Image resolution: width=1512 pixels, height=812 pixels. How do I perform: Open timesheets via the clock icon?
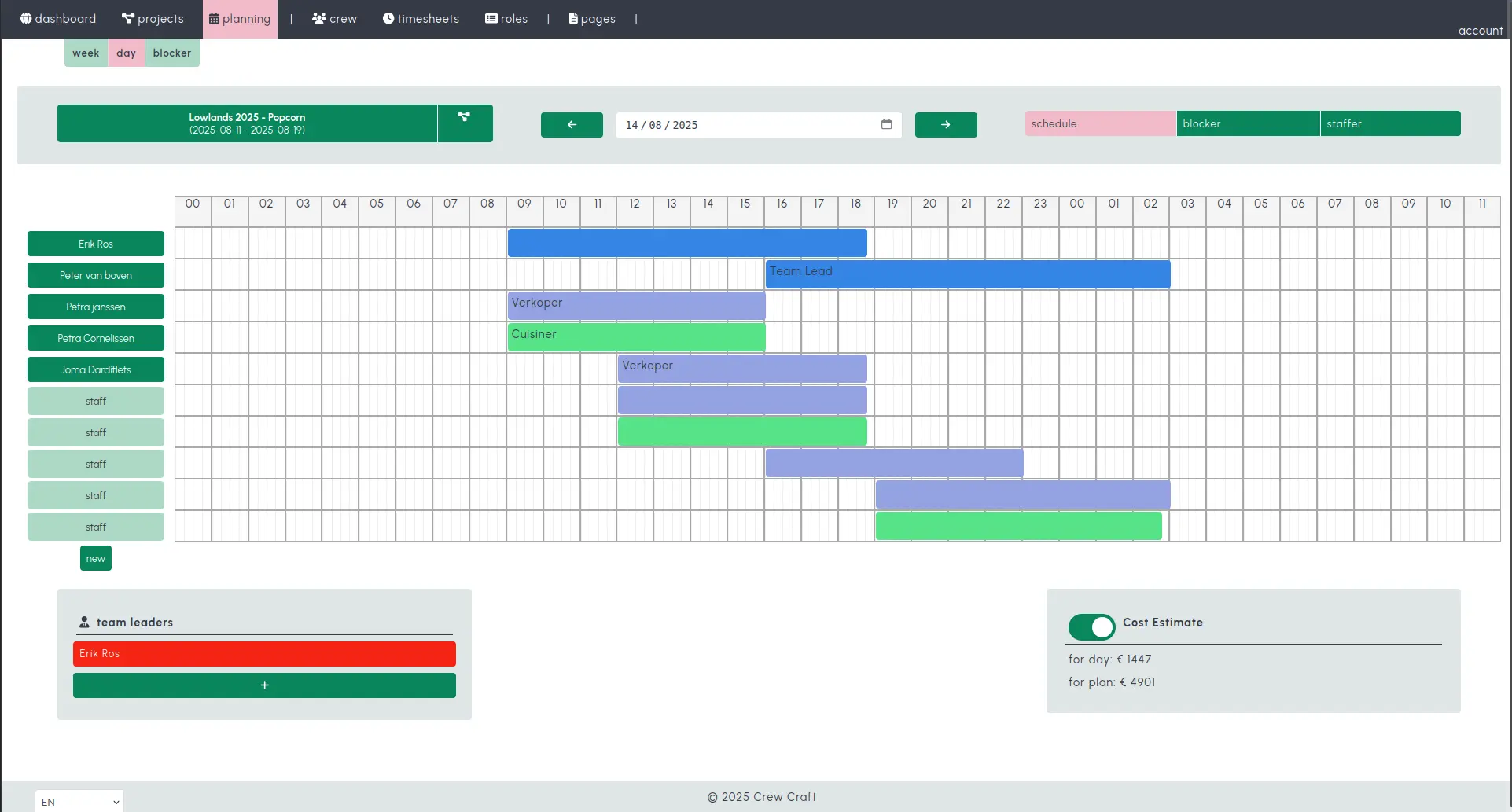tap(388, 18)
